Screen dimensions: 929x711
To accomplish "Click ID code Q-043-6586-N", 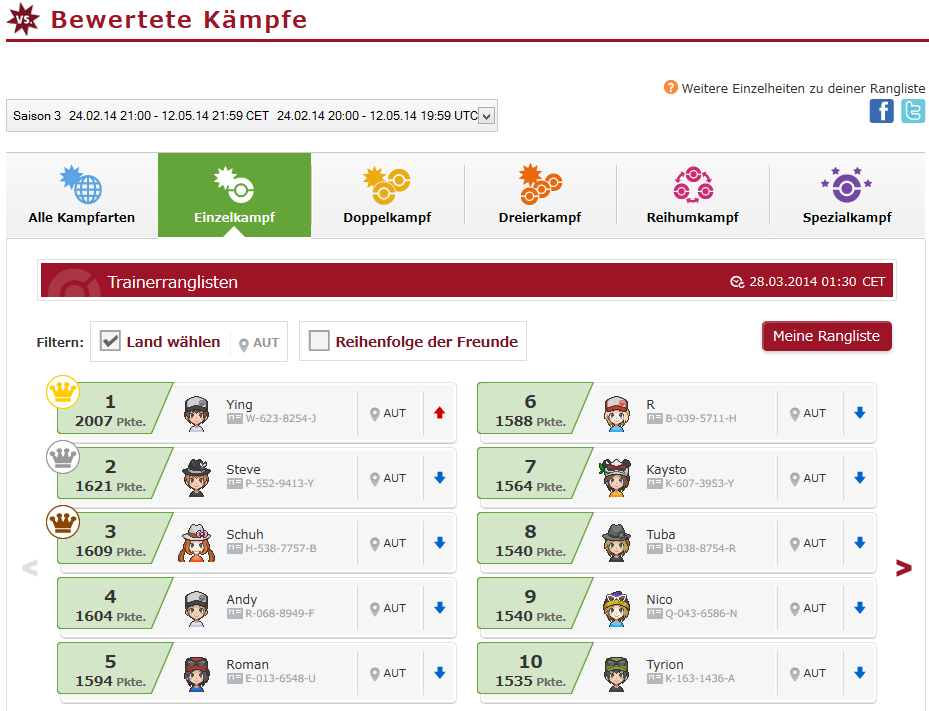I will point(701,613).
